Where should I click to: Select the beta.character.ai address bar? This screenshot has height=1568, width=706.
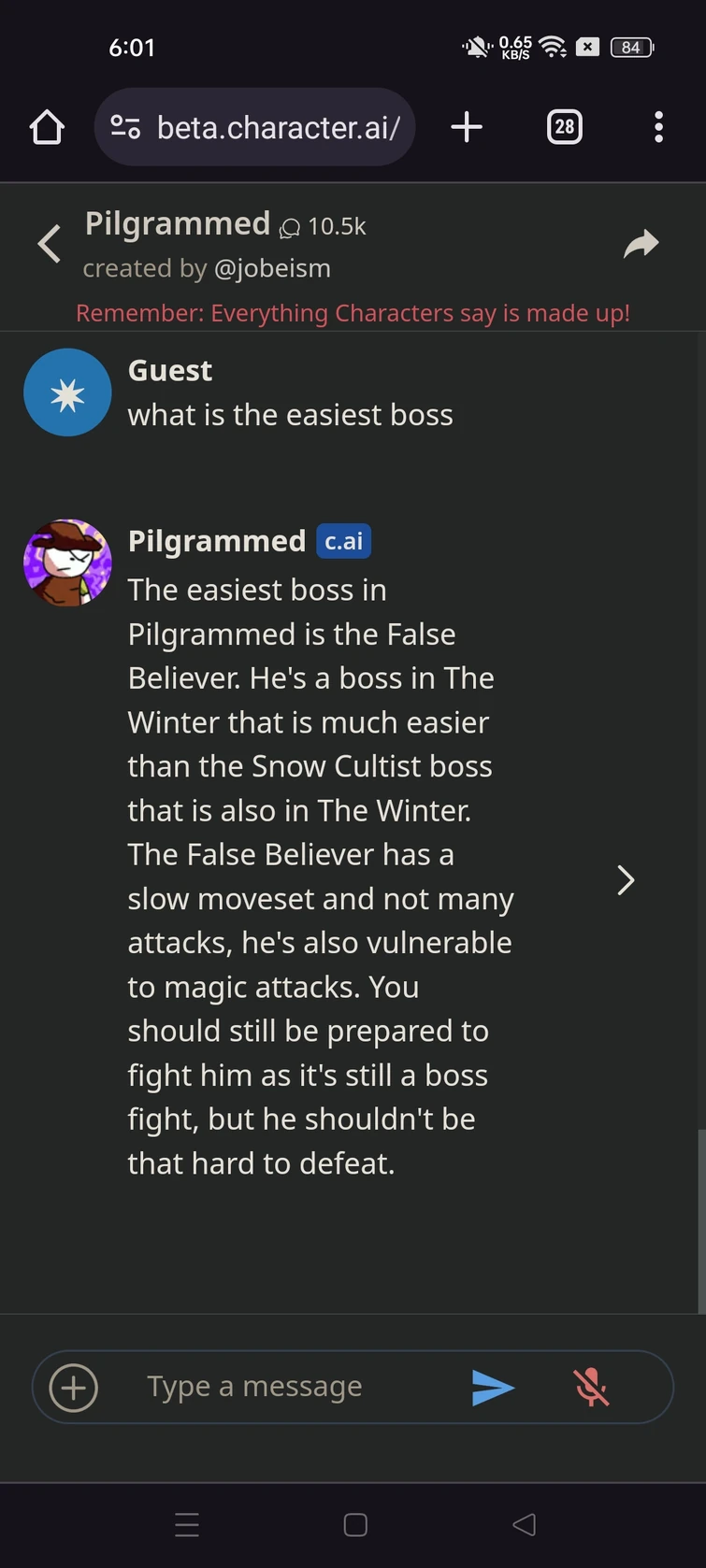point(254,127)
